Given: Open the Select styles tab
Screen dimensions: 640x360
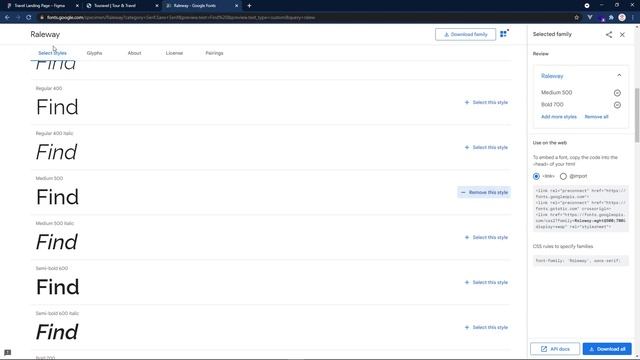Looking at the screenshot, I should (x=52, y=53).
